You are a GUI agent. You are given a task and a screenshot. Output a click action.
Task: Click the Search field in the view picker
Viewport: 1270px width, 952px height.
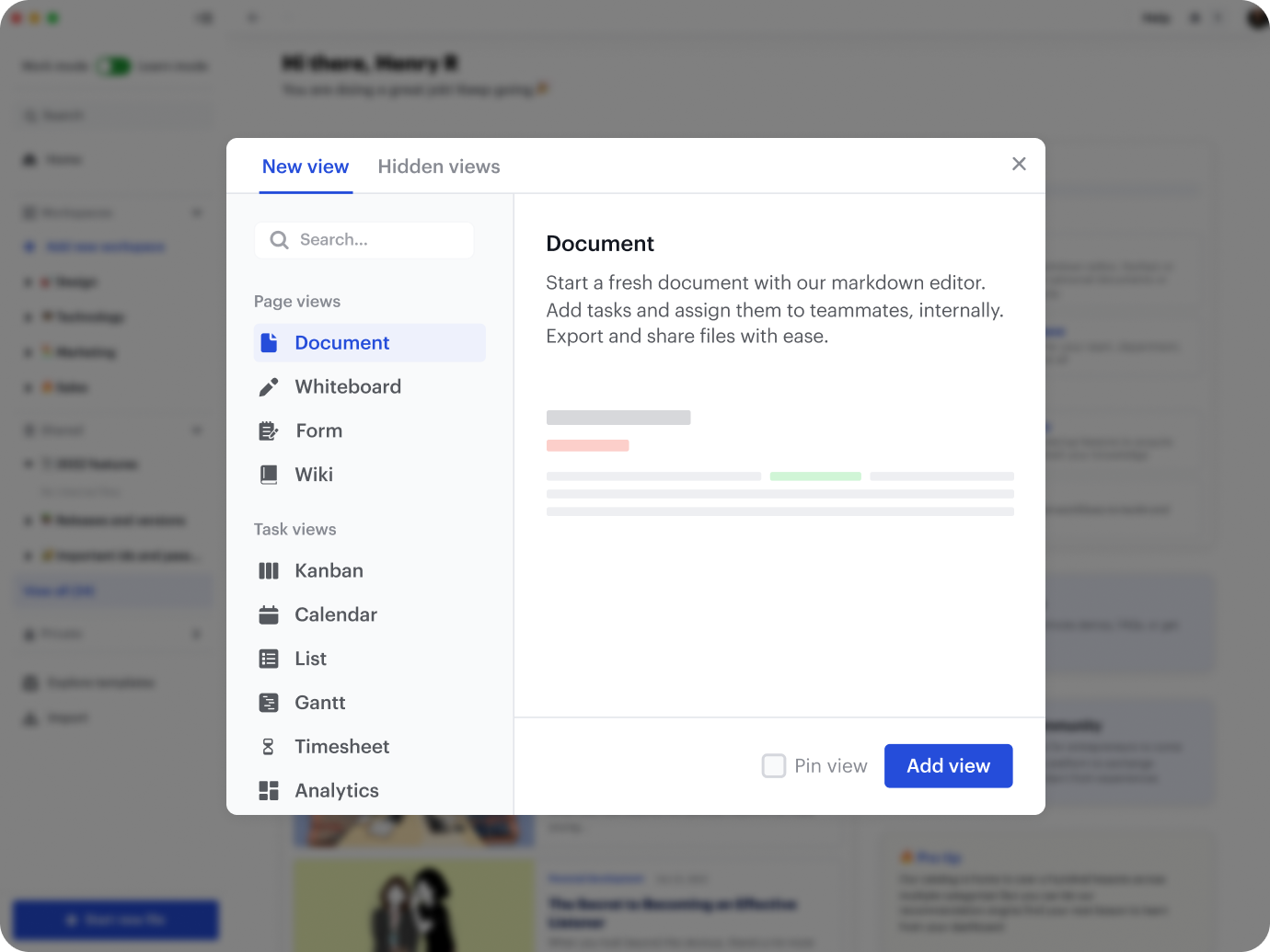tap(364, 240)
